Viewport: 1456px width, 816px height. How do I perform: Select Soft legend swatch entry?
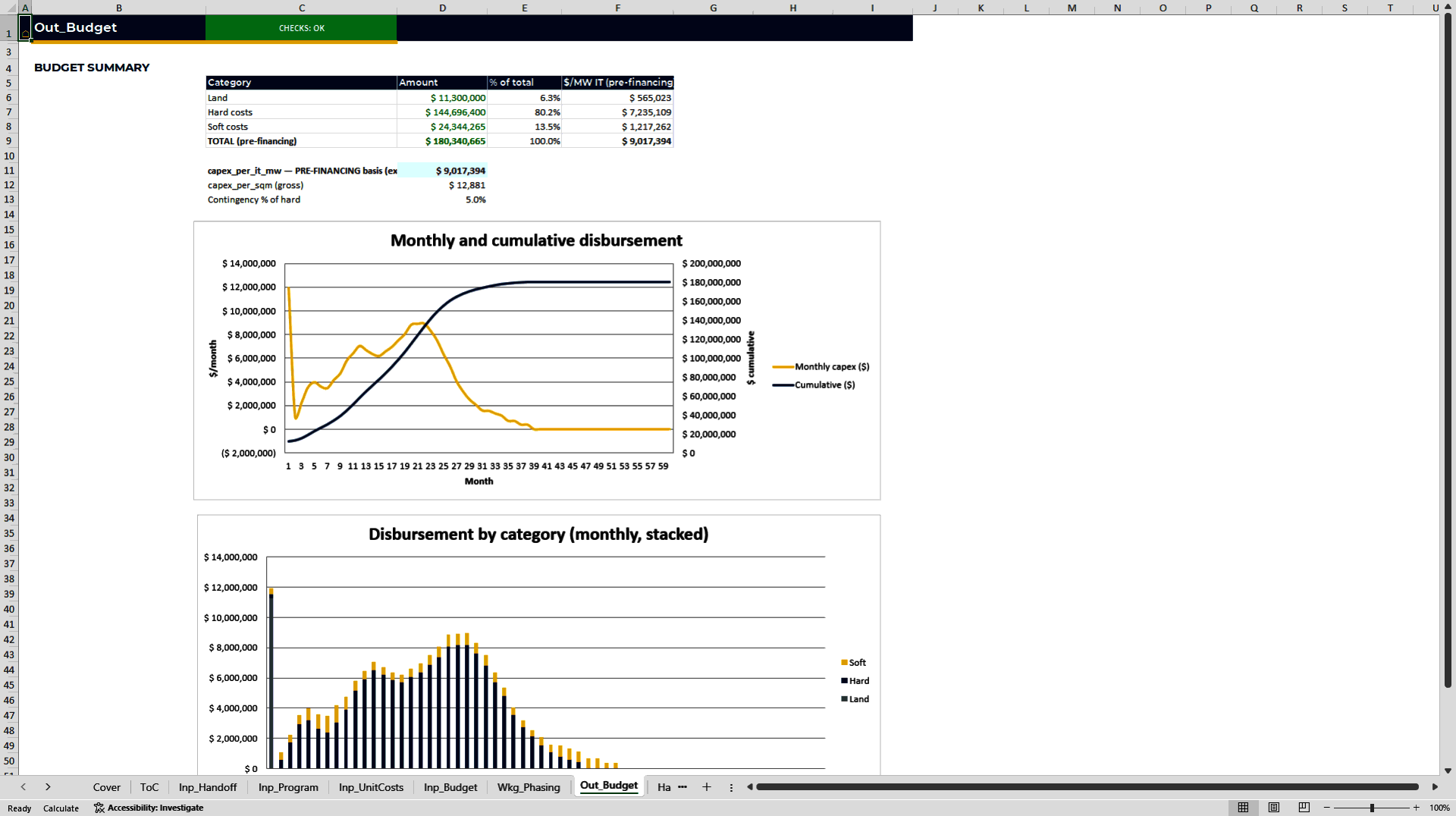(x=854, y=662)
